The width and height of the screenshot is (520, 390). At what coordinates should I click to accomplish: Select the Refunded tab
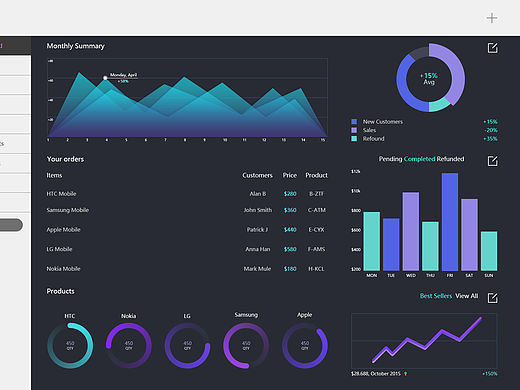(450, 159)
